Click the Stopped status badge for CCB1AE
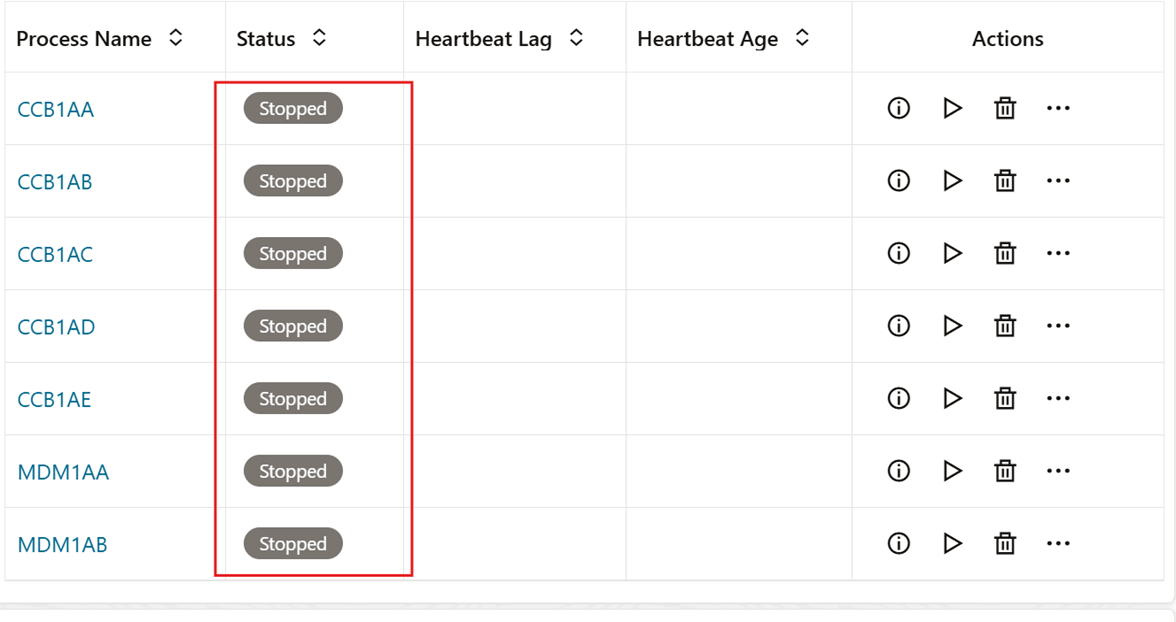 293,399
